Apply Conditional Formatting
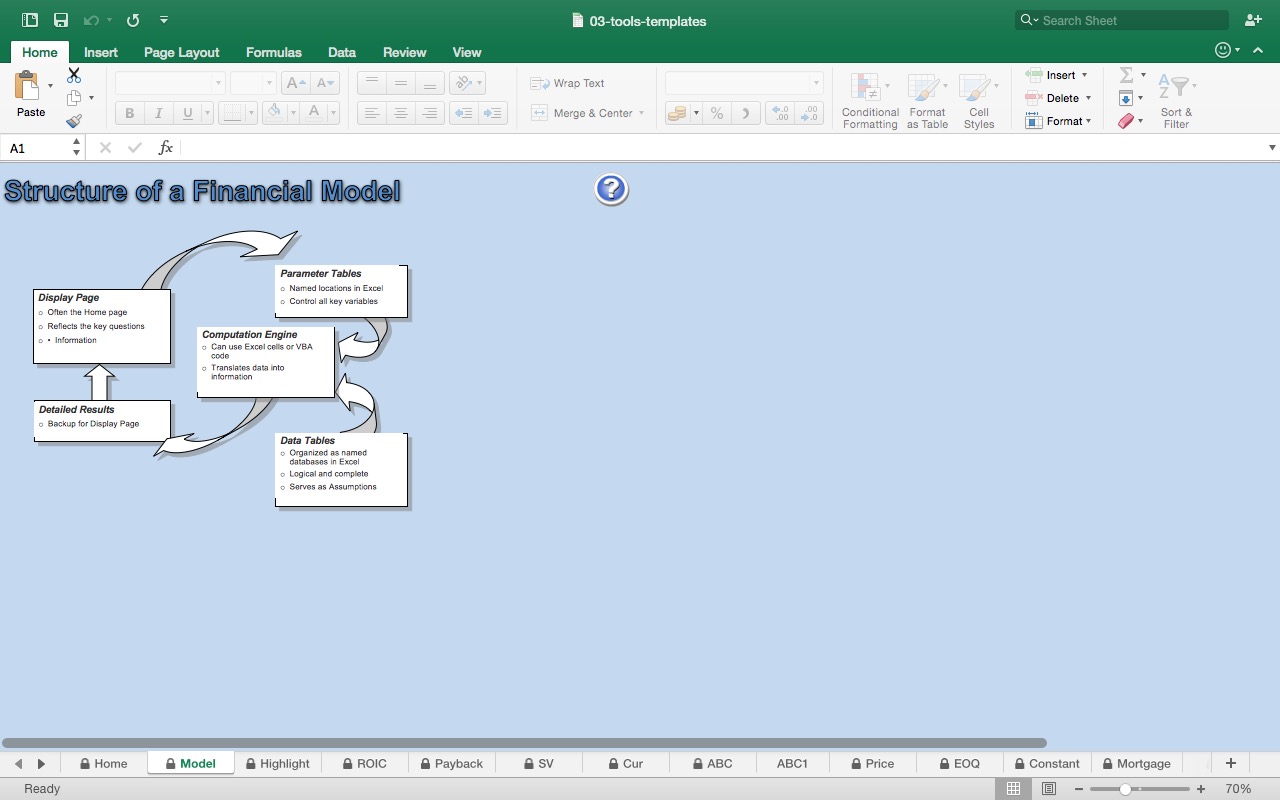Viewport: 1280px width, 800px height. click(869, 99)
